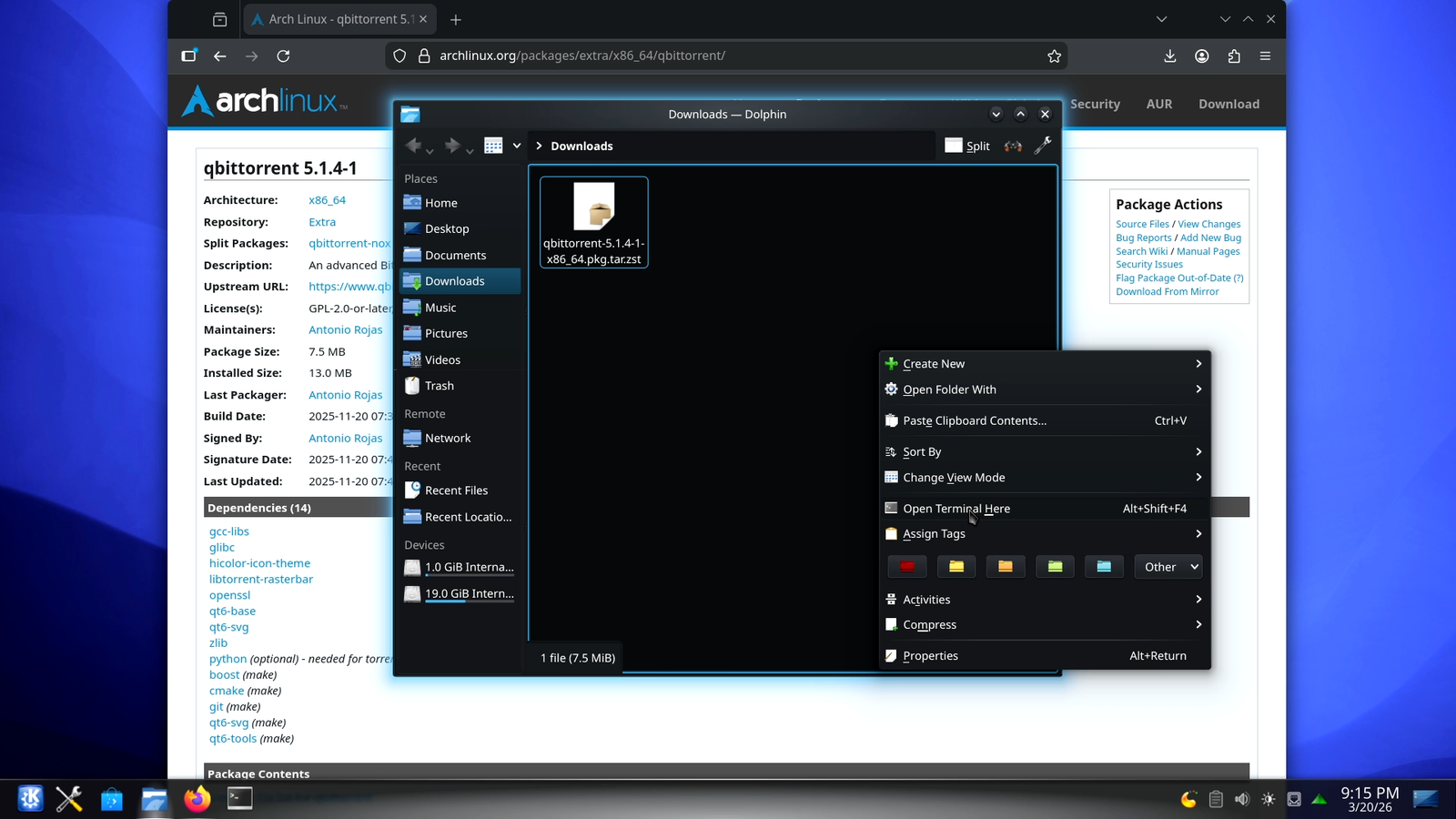Open Konsole terminal from taskbar
The height and width of the screenshot is (819, 1456).
[239, 799]
